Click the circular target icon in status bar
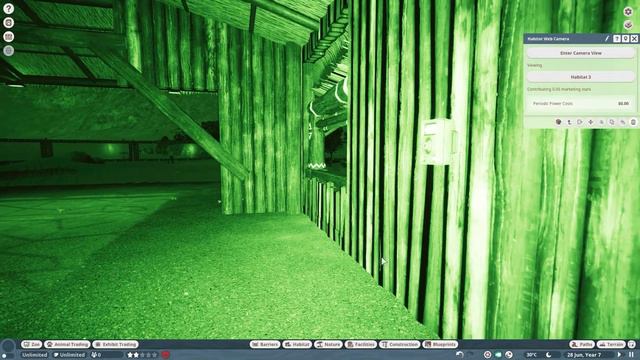Image resolution: width=640 pixels, height=360 pixels. pos(487,355)
